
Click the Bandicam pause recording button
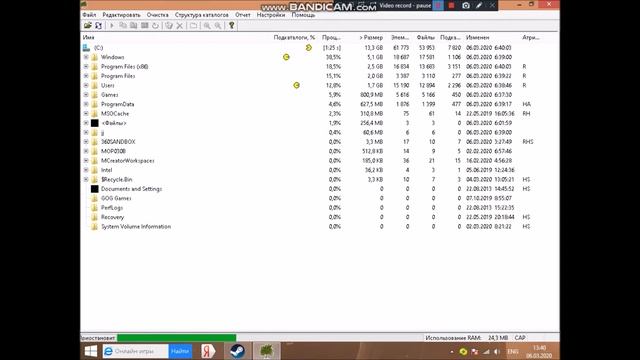point(438,5)
